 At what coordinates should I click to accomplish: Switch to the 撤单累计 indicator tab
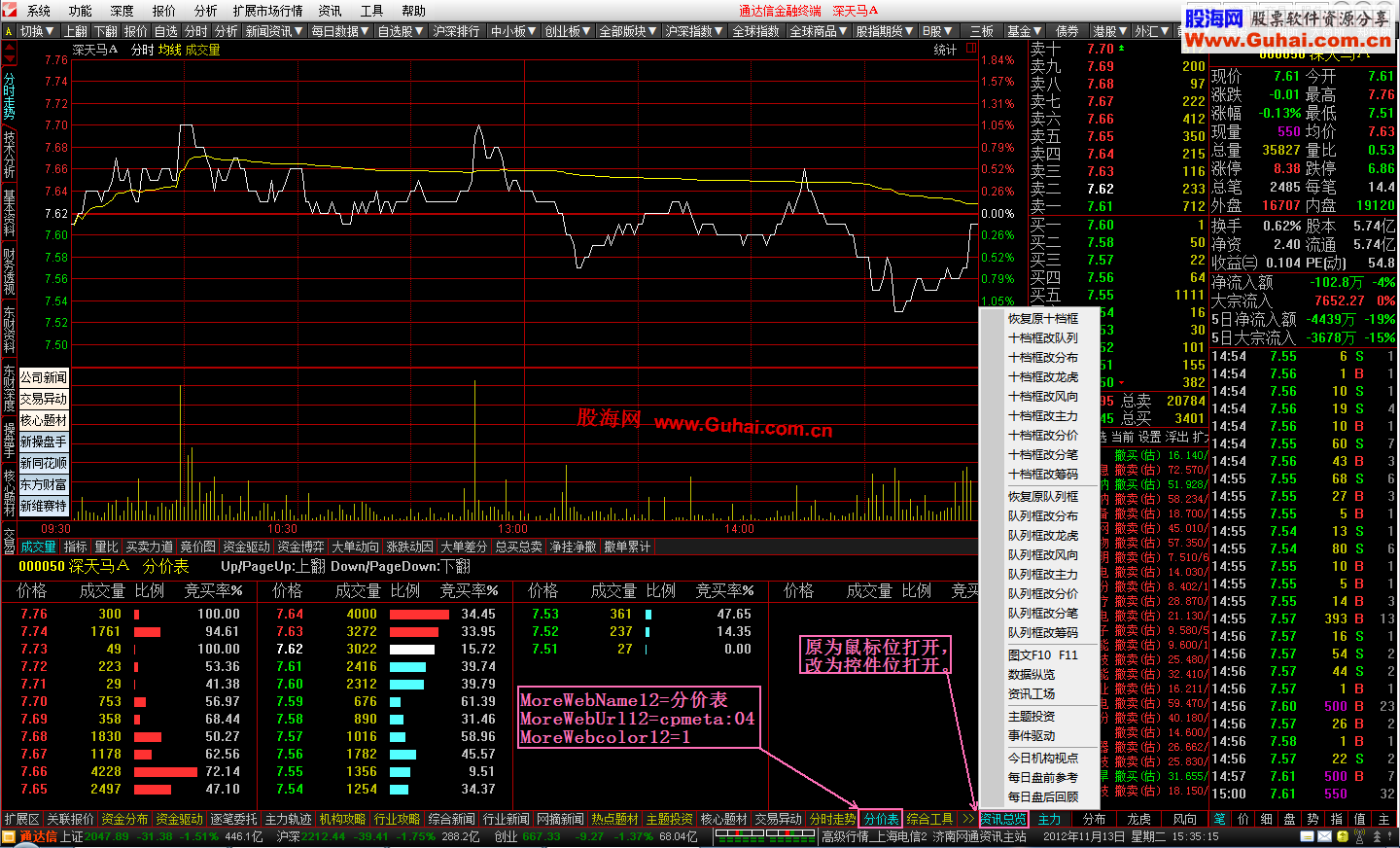point(627,548)
